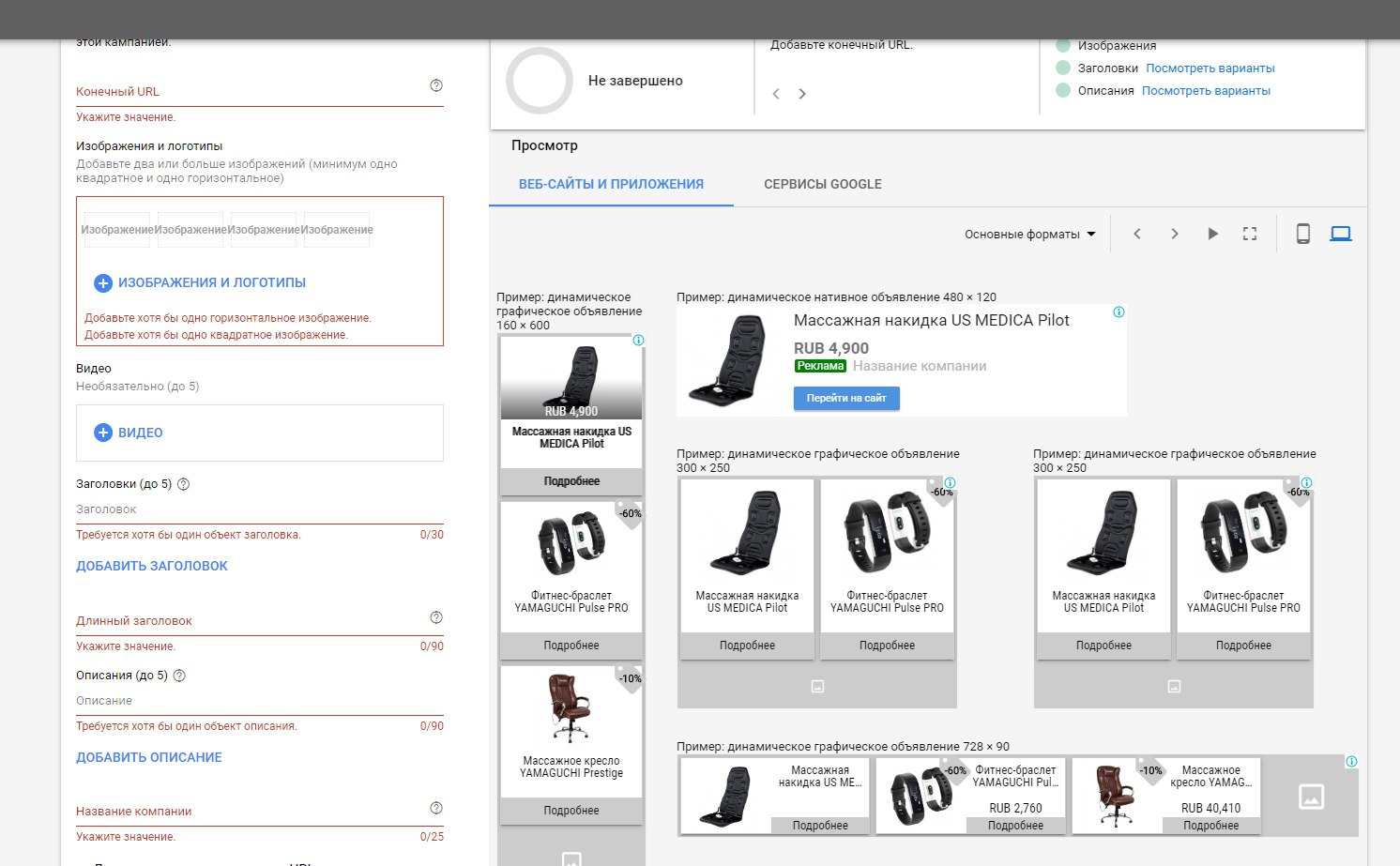
Task: Focus the Описание input field
Action: 260,701
